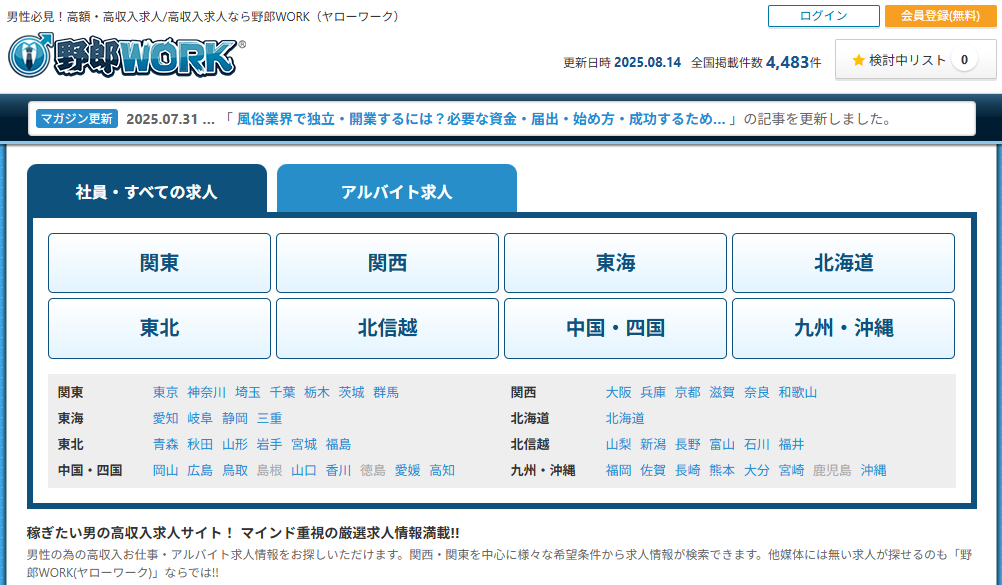
Task: Open 愛知 prefecture link
Action: [x=166, y=419]
